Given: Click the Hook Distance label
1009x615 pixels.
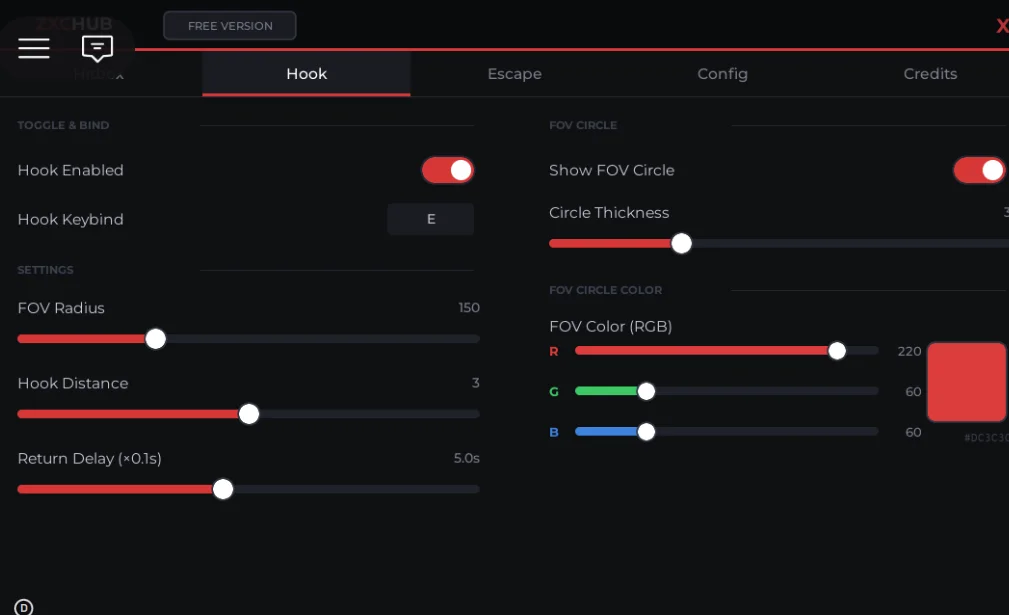Looking at the screenshot, I should [73, 383].
